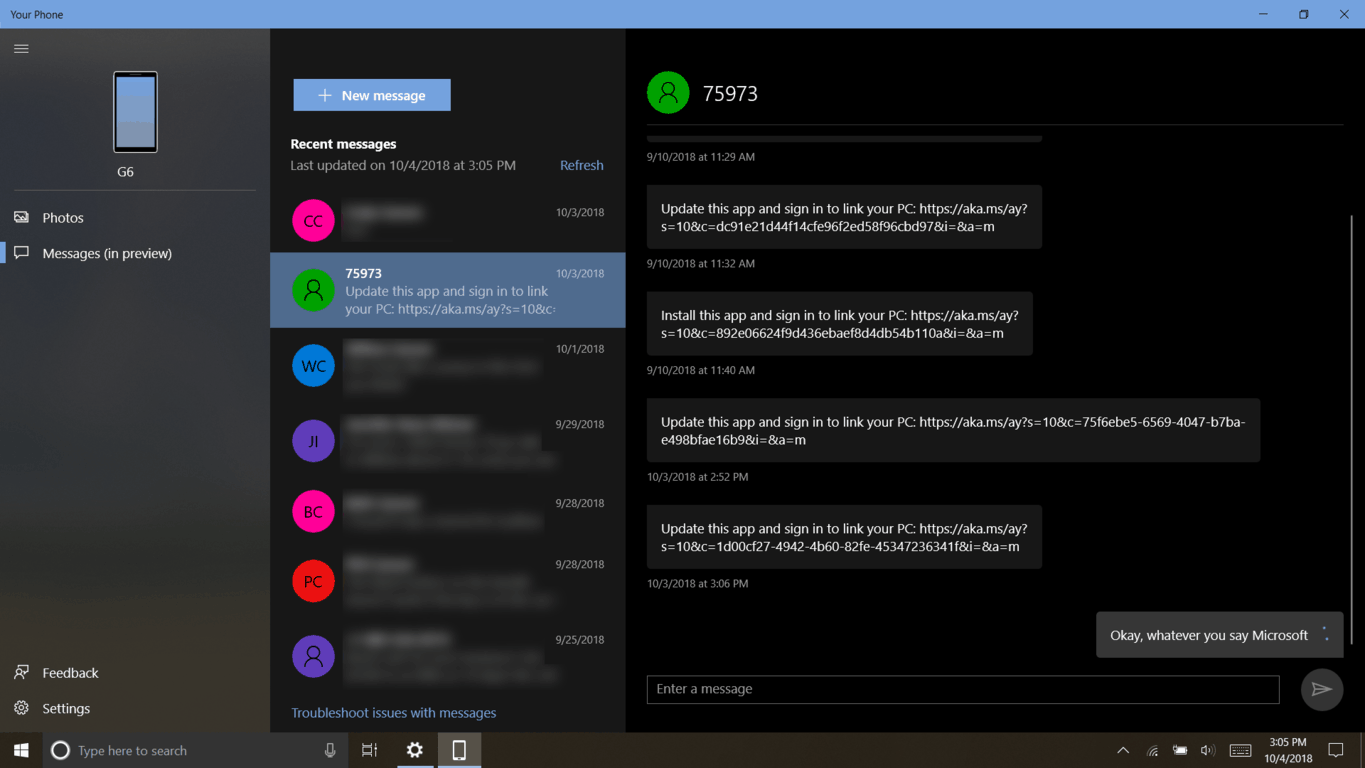Viewport: 1365px width, 768px height.
Task: Start a New message
Action: (372, 95)
